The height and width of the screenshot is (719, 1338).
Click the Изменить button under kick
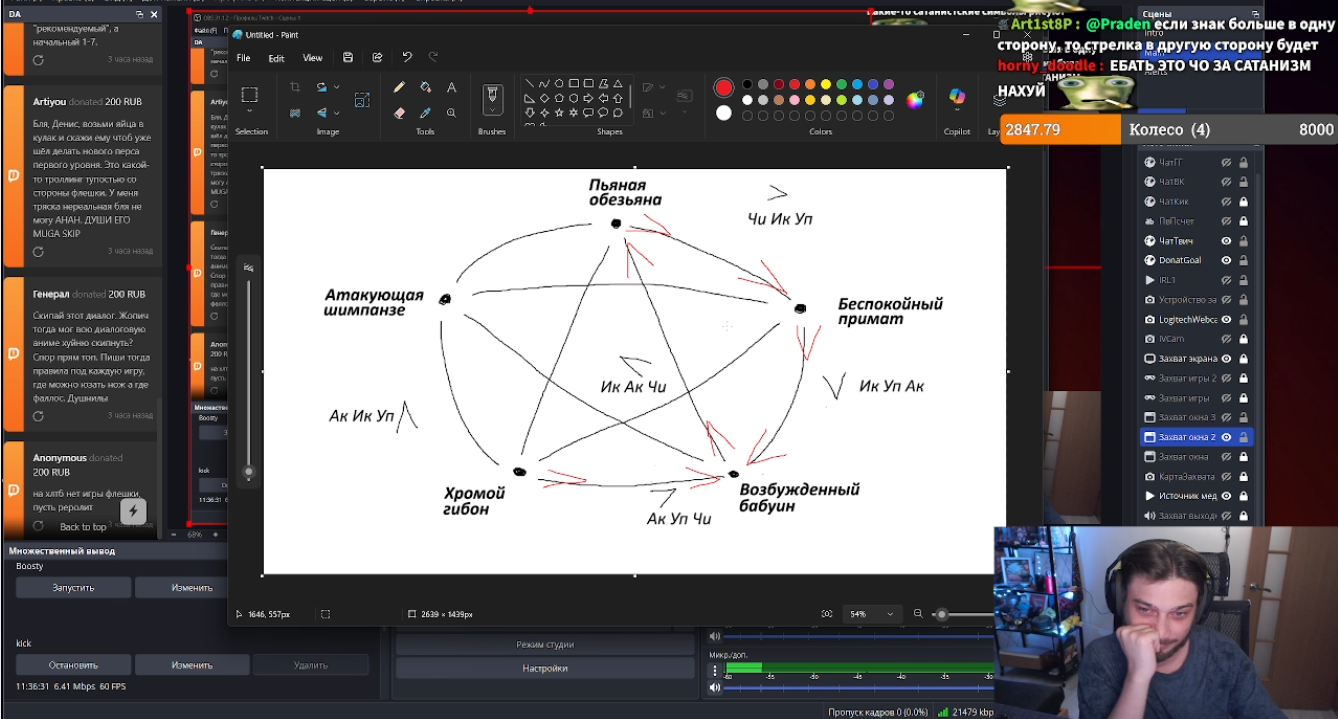(192, 665)
